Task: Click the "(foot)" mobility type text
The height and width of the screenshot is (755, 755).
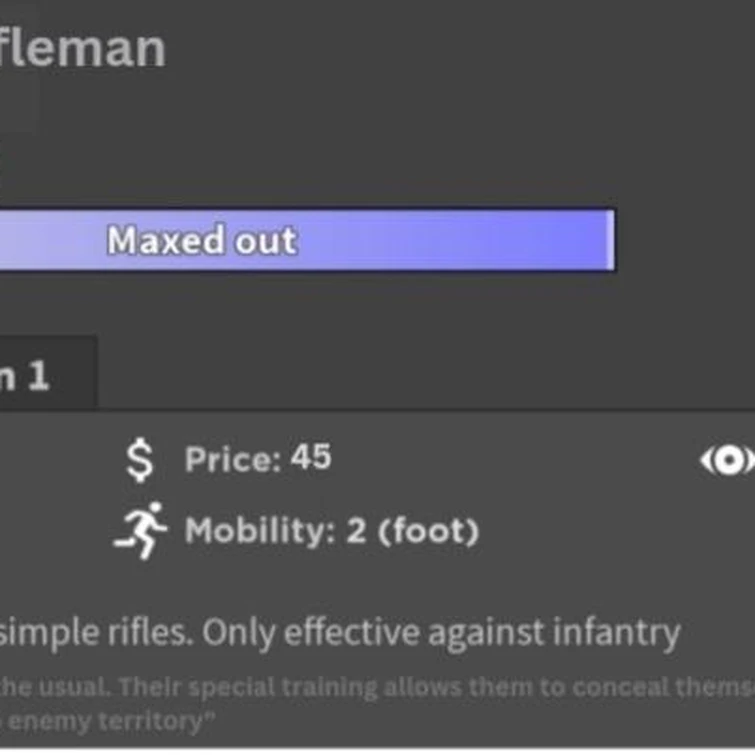Action: click(x=428, y=530)
